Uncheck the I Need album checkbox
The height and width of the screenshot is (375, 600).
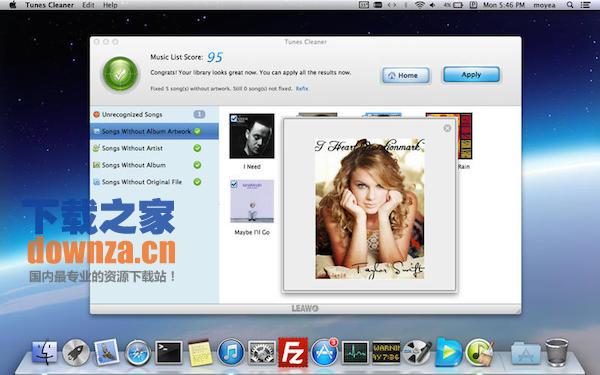(x=234, y=119)
